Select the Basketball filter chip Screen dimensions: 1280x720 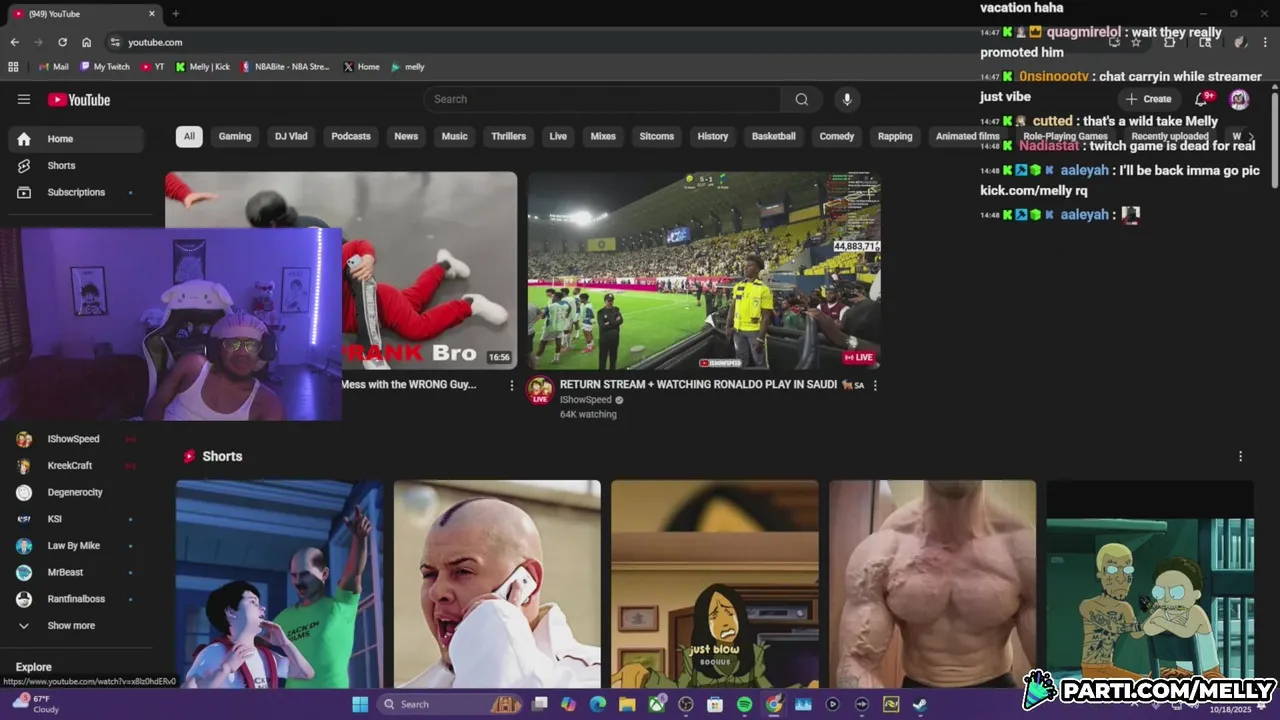774,136
